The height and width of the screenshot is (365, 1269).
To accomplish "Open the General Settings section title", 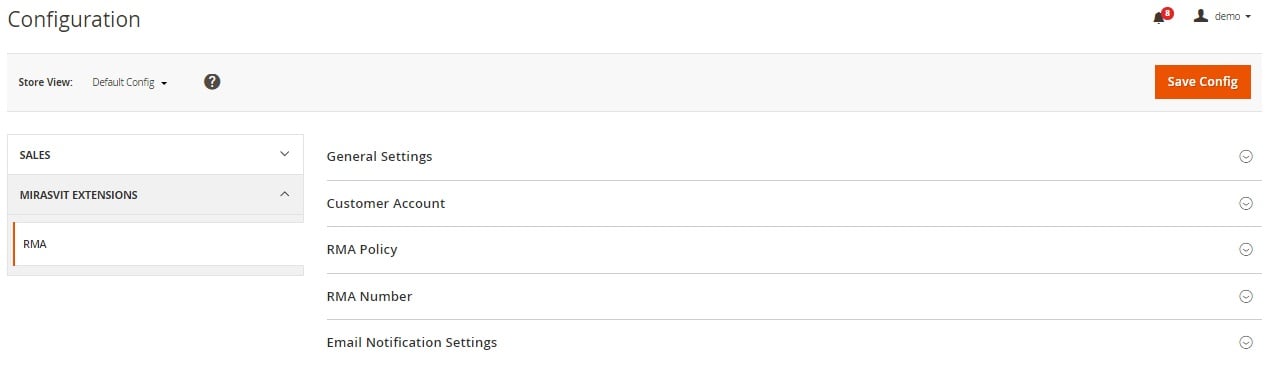I will pyautogui.click(x=379, y=157).
